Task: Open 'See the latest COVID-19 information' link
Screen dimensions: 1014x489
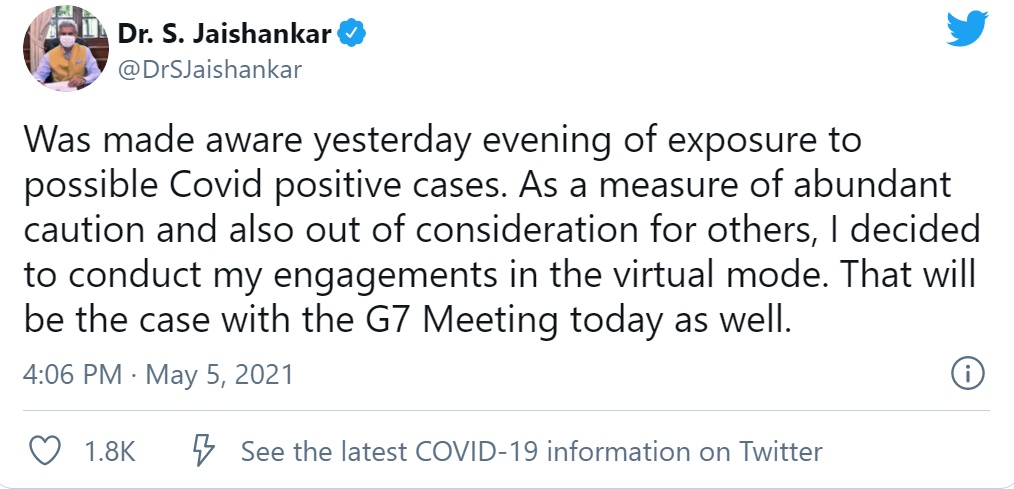Action: pos(532,451)
